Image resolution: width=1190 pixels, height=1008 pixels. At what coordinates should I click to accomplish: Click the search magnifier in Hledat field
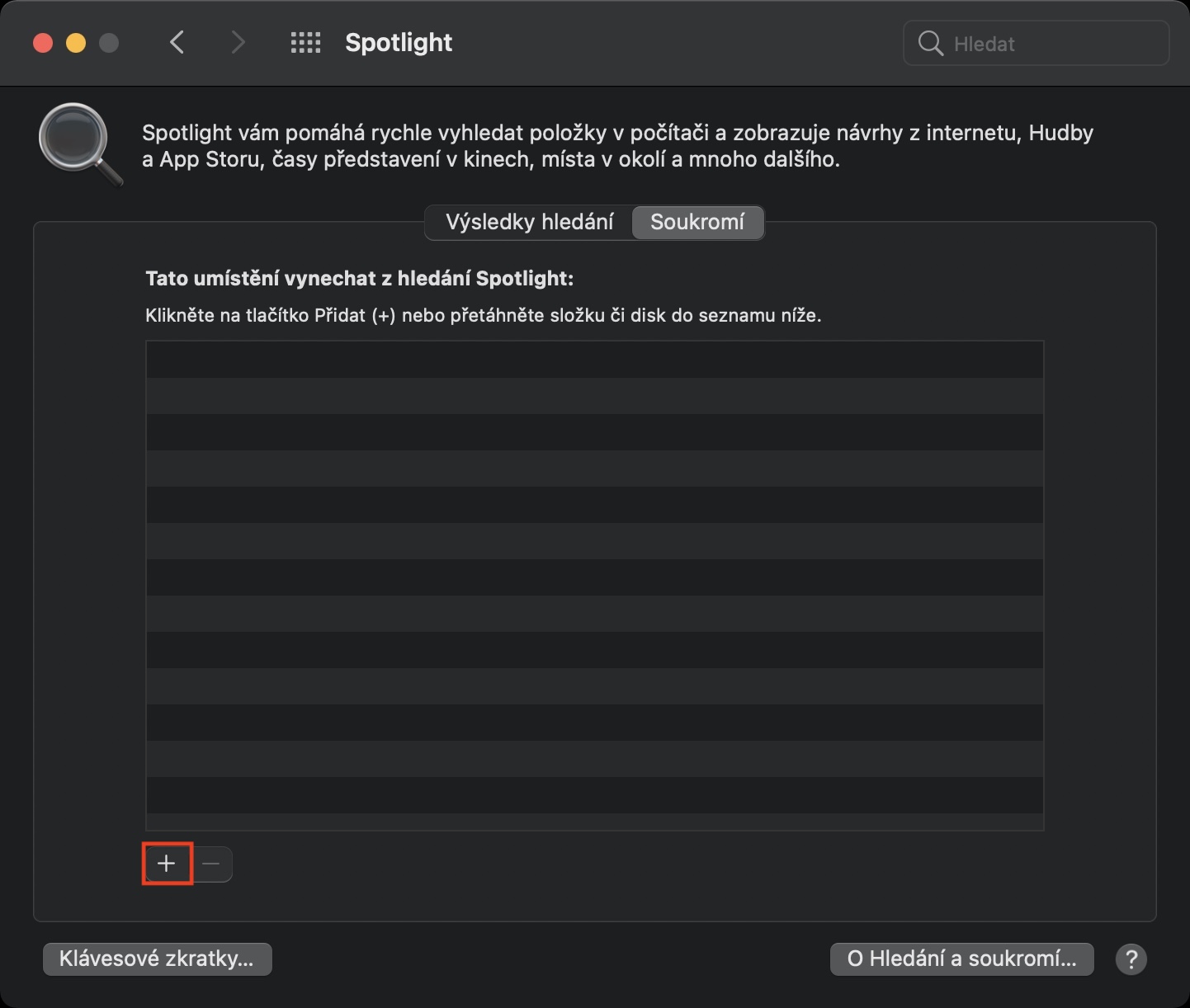[x=930, y=44]
